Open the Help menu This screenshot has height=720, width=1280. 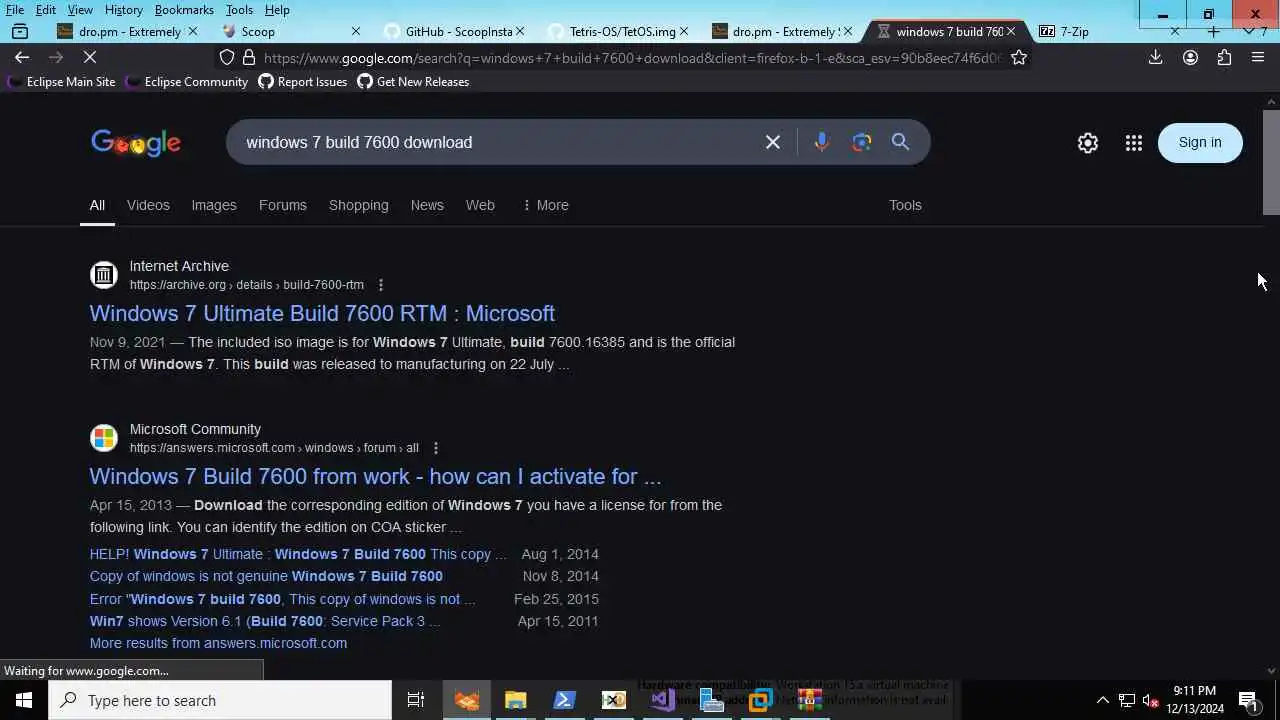(277, 10)
